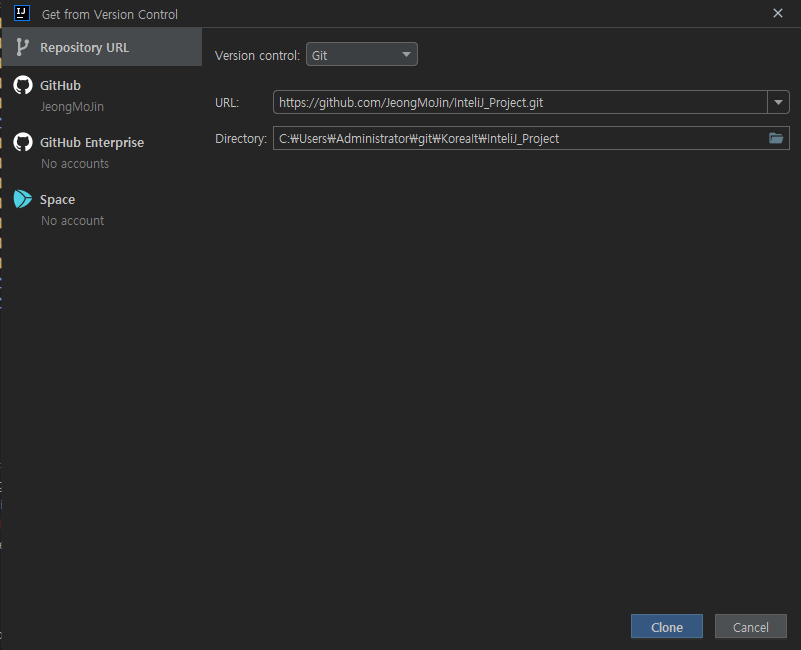Select the Repository URL tab
The image size is (801, 650).
[102, 47]
